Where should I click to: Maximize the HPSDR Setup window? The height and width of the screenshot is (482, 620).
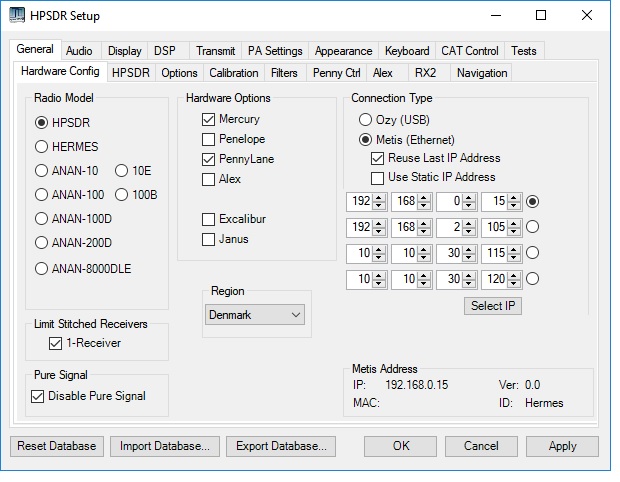tap(541, 15)
